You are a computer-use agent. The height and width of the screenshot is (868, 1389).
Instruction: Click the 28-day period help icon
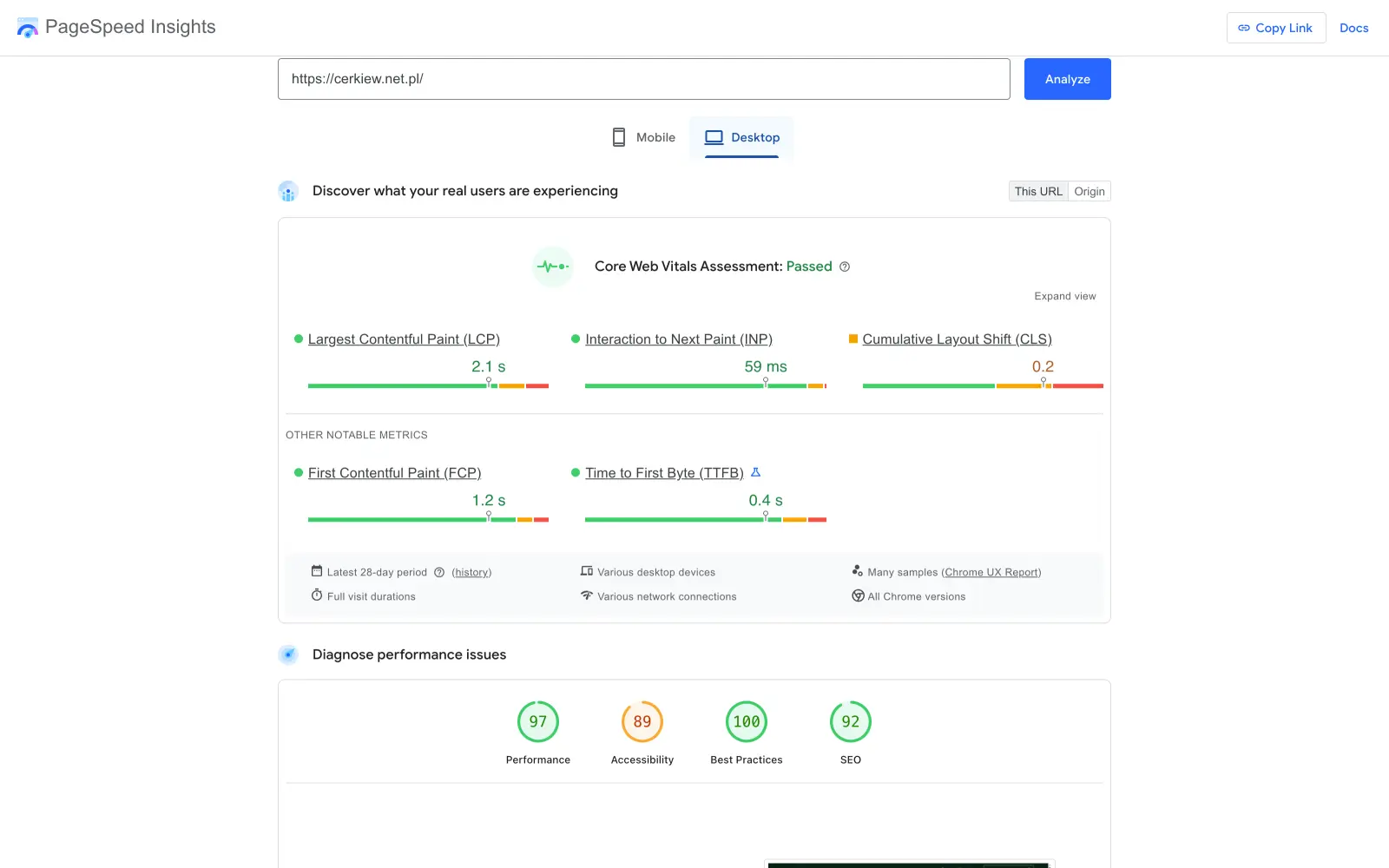click(x=439, y=572)
